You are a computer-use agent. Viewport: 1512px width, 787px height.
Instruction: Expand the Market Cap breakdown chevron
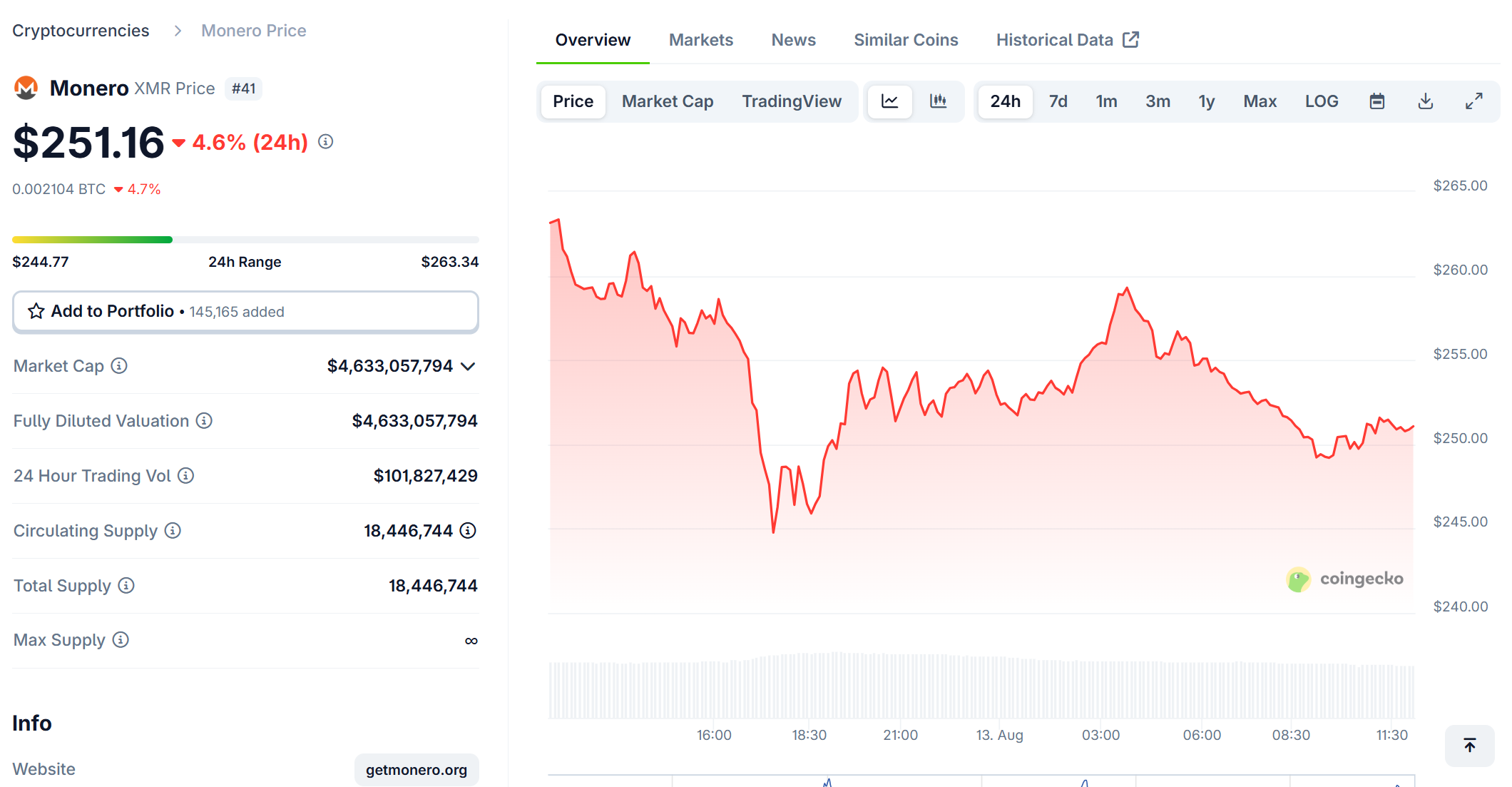click(469, 367)
